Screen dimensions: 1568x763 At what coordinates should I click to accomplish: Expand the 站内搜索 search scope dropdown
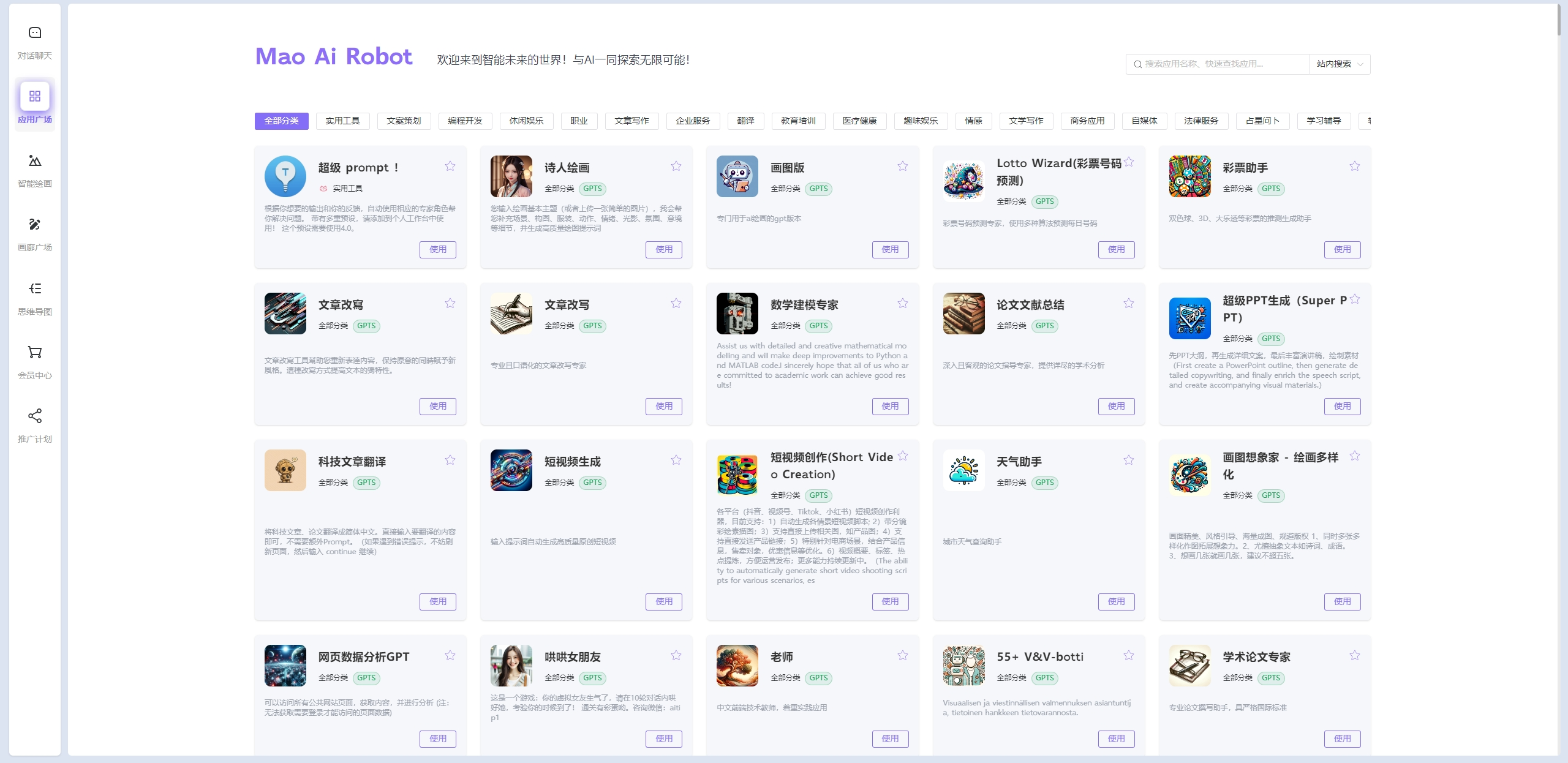[x=1340, y=64]
